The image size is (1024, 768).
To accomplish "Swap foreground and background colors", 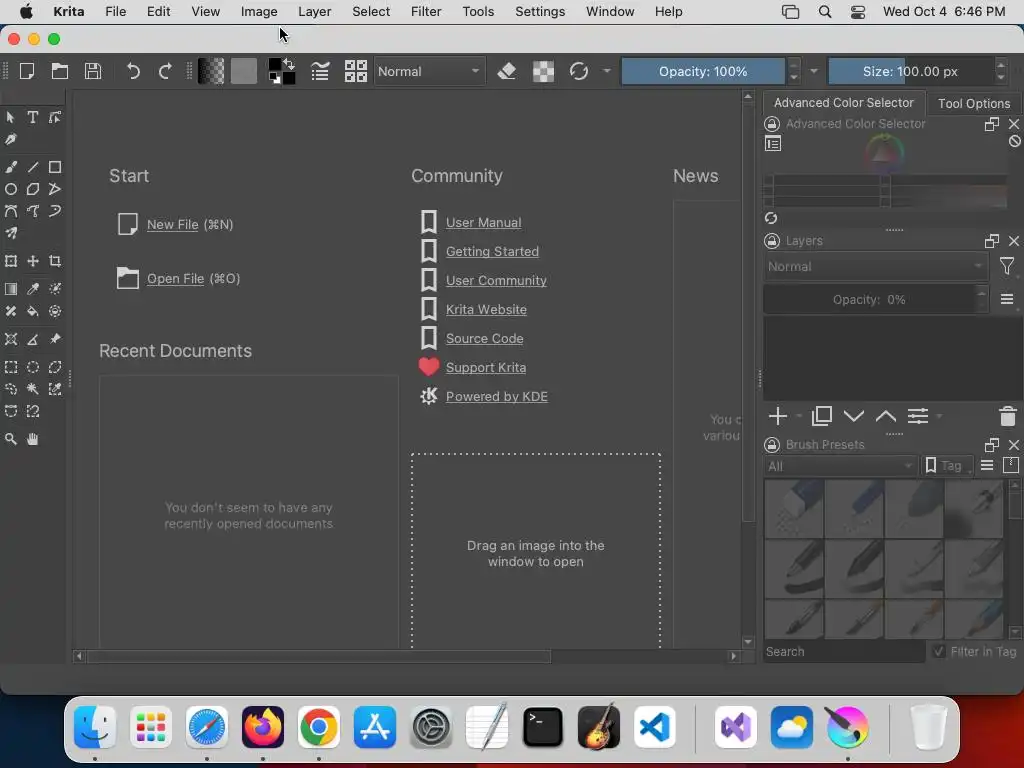I will 289,65.
